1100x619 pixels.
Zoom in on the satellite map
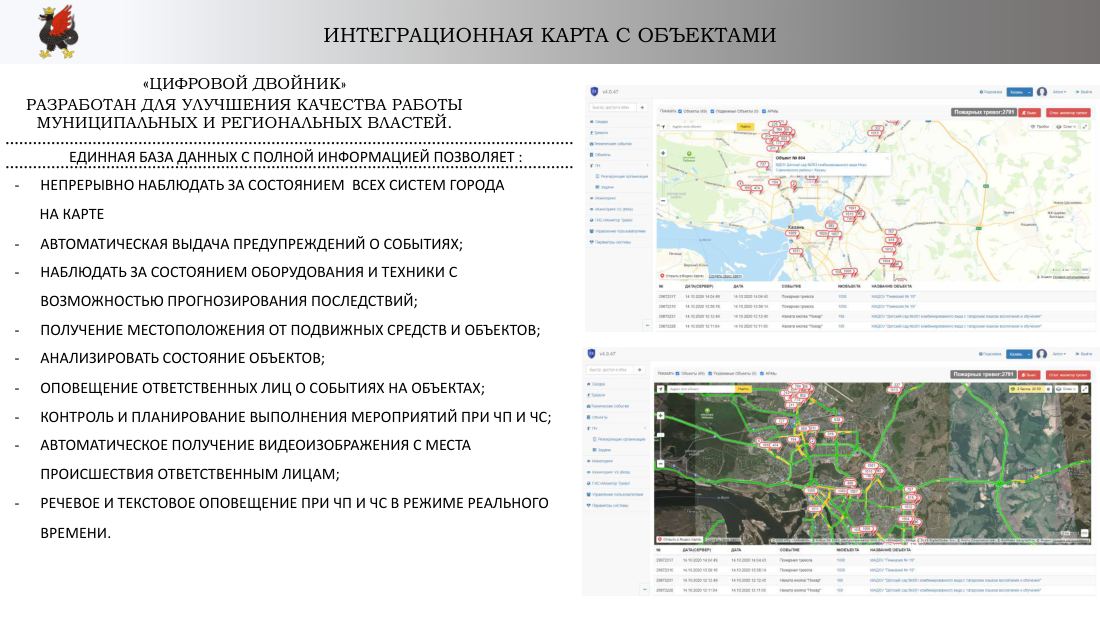pyautogui.click(x=660, y=415)
